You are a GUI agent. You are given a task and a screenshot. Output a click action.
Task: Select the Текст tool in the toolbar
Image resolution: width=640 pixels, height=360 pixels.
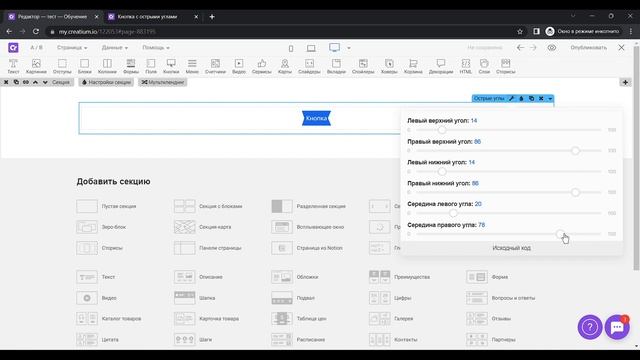point(13,66)
